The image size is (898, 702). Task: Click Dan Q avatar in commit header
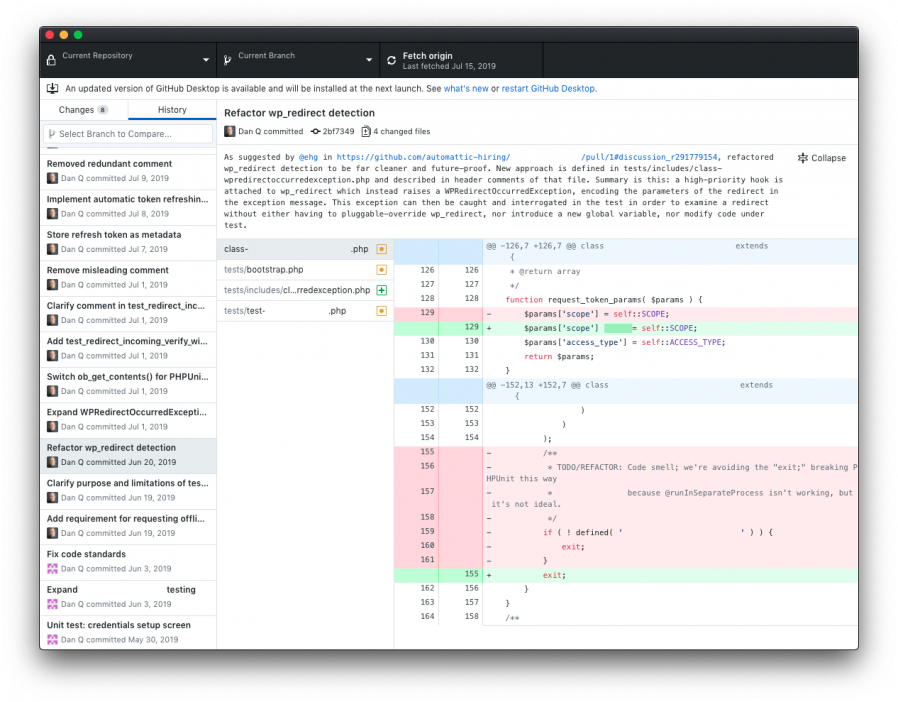coord(230,131)
